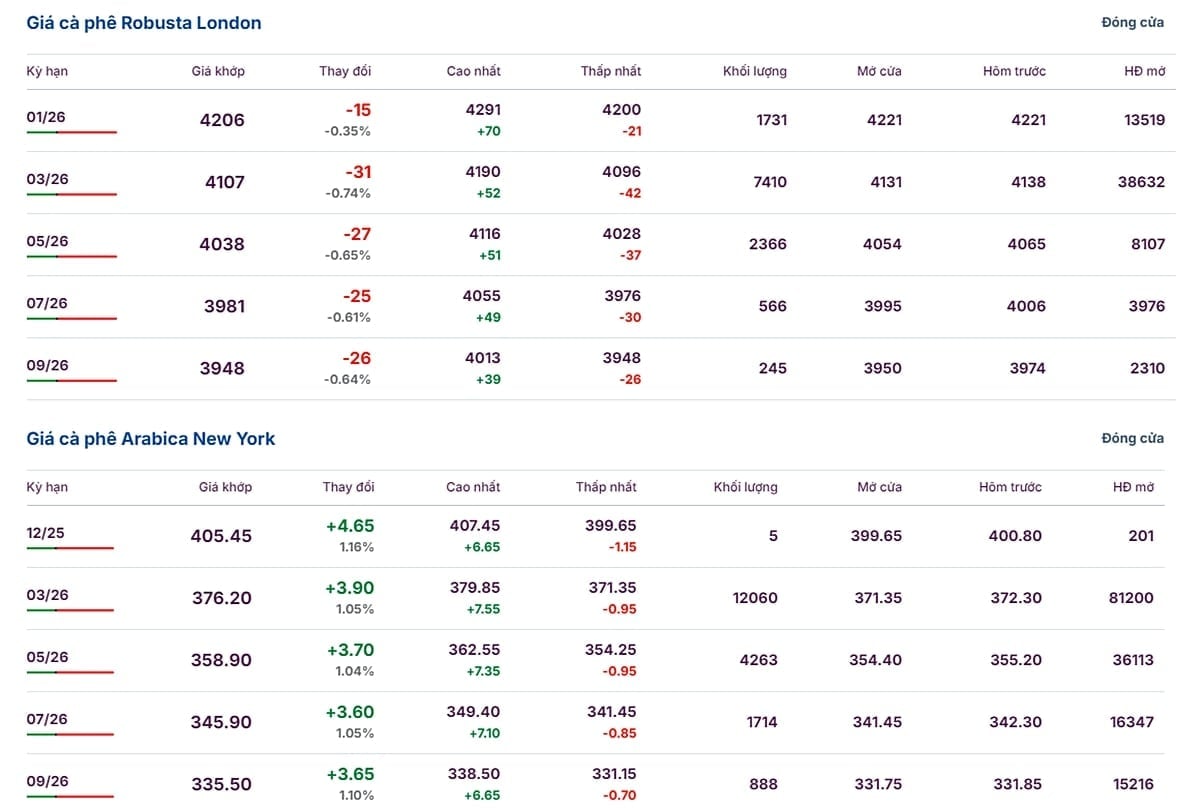The height and width of the screenshot is (808, 1200).
Task: Click matched price 3948 for Robusta 09/26
Action: (x=224, y=368)
